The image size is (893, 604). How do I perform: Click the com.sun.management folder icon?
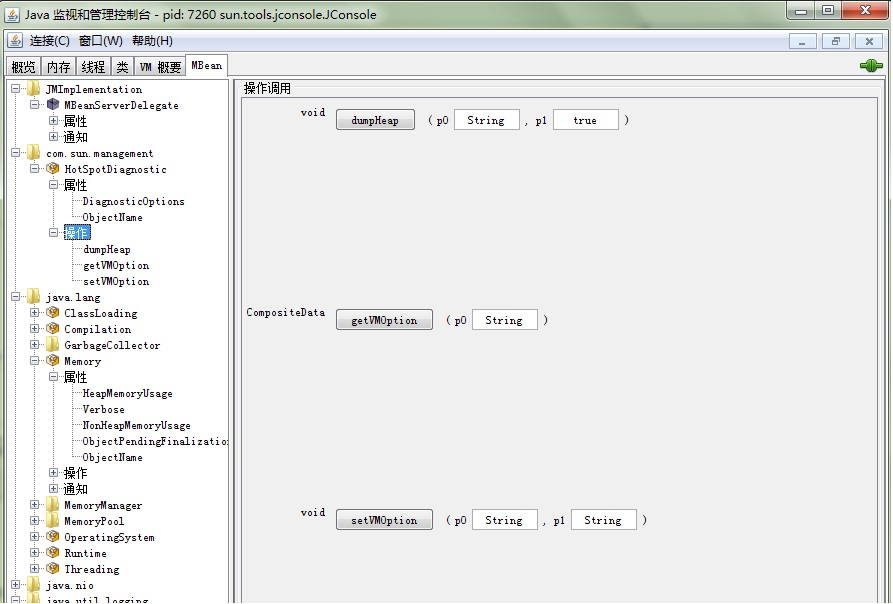click(34, 153)
